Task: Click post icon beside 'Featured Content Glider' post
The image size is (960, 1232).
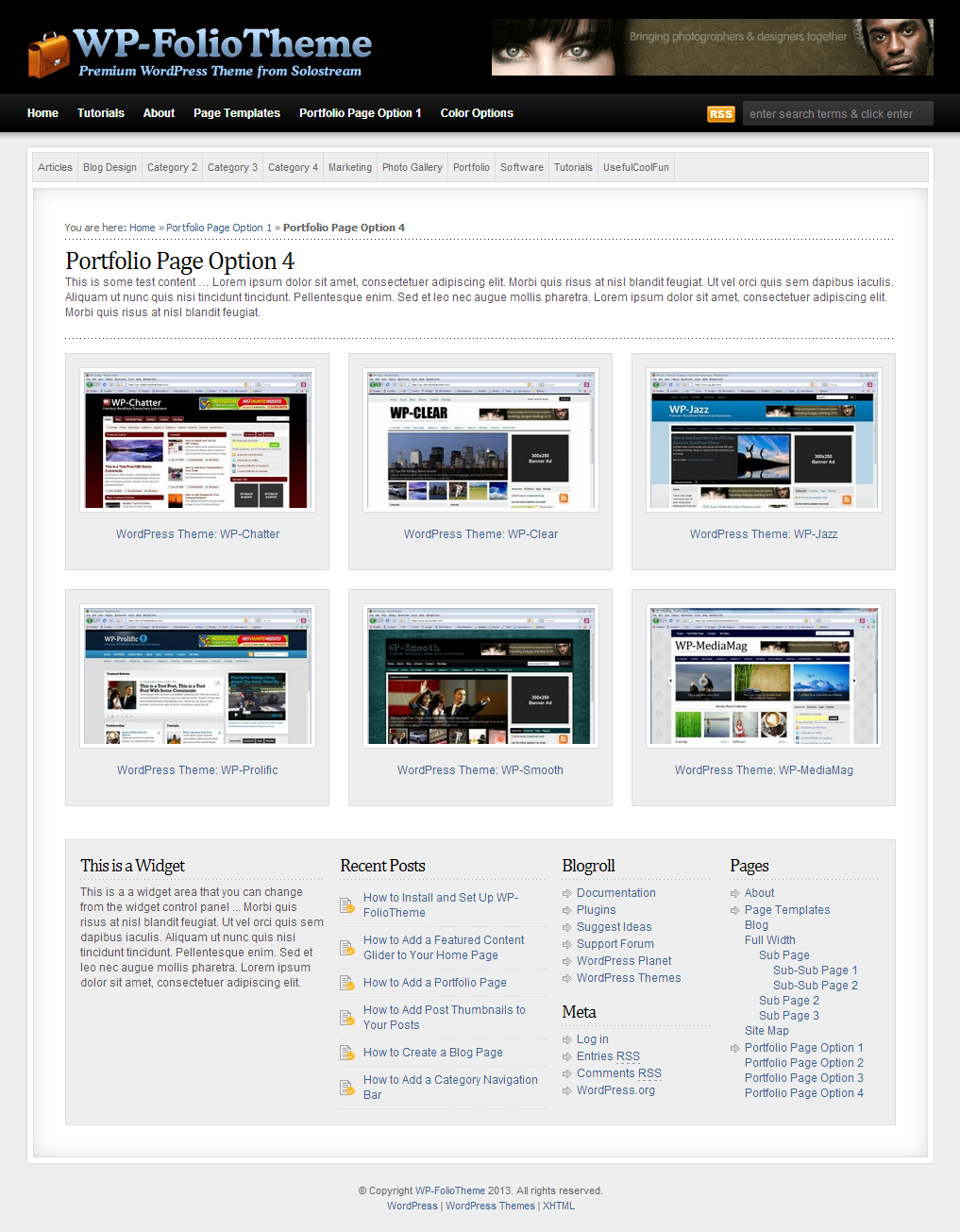Action: (x=346, y=948)
